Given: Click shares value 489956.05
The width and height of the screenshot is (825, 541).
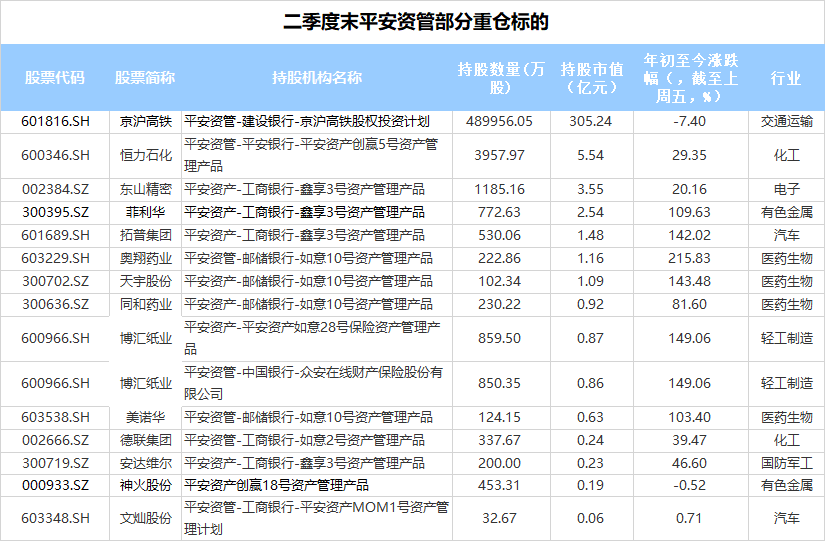Looking at the screenshot, I should (x=499, y=122).
